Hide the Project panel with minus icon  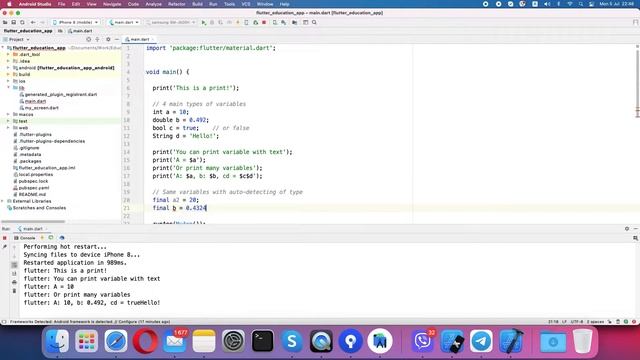click(x=117, y=39)
